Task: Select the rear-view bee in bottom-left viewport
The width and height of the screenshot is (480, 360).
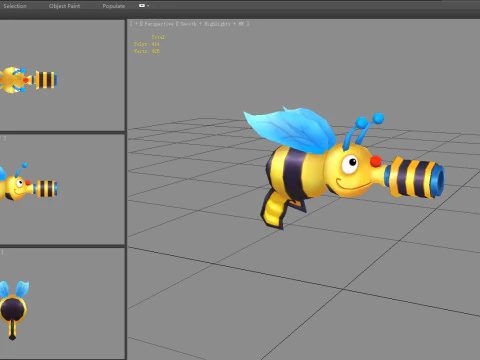Action: click(14, 310)
